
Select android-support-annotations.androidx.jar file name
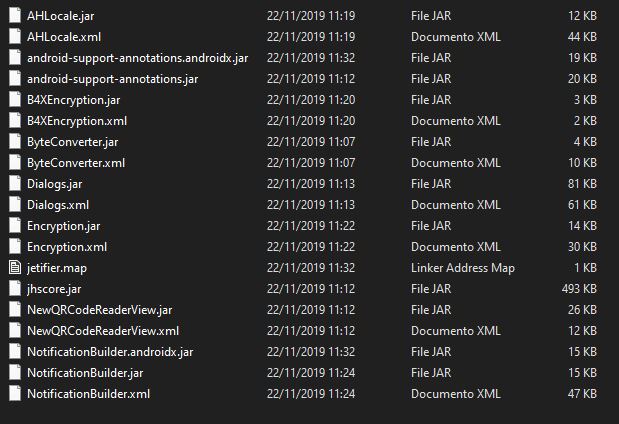(x=137, y=58)
